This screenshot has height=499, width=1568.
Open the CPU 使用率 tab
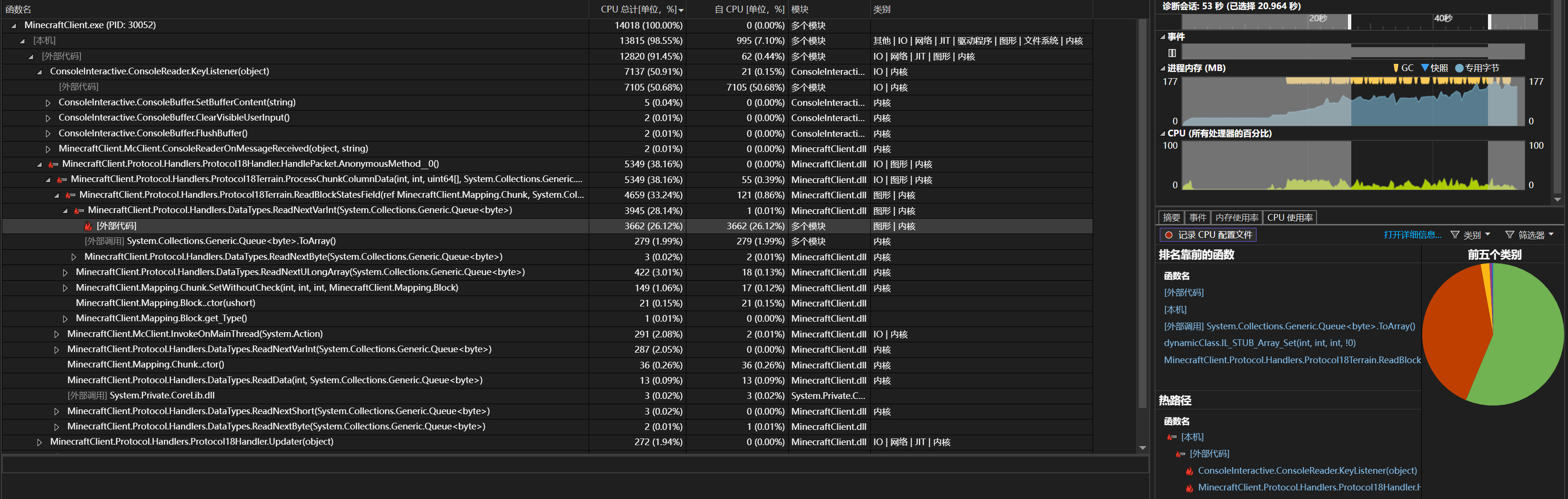tap(1290, 217)
